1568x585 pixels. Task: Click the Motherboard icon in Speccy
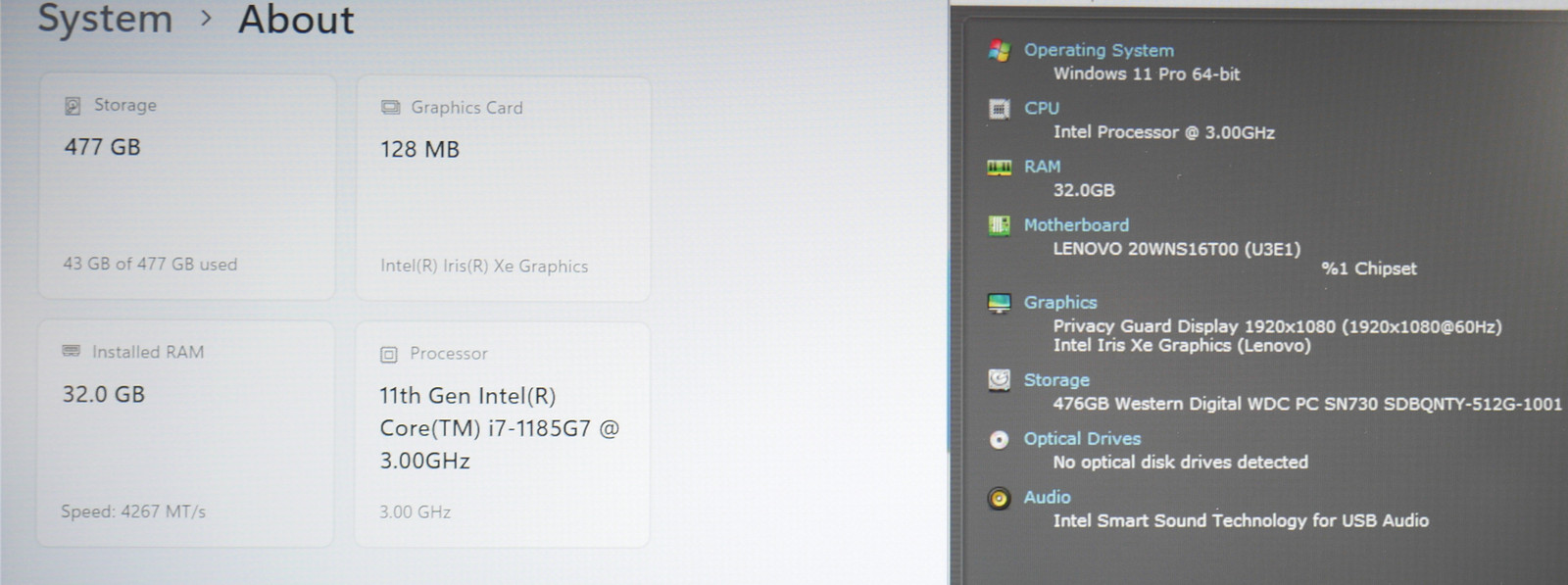pos(999,225)
